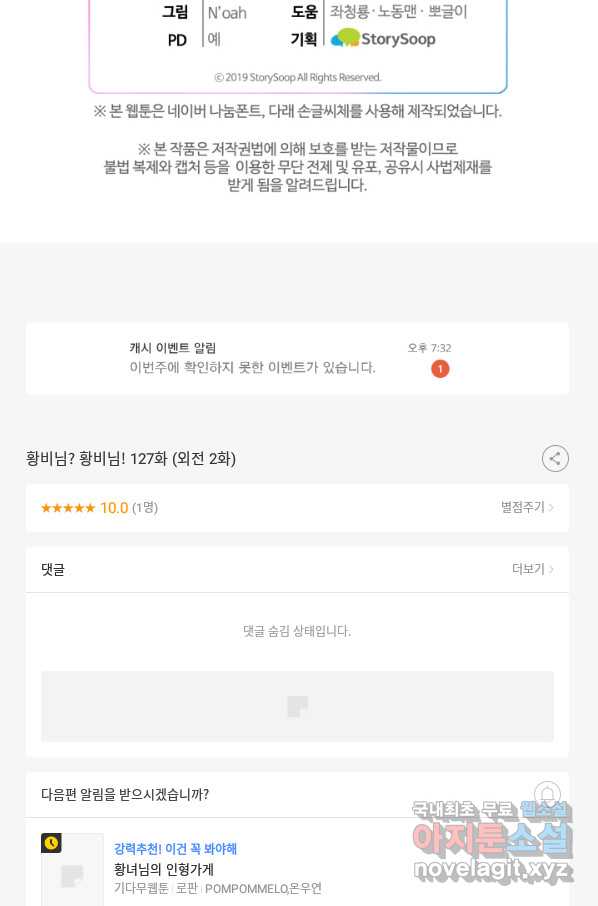Click the red notification badge
The width and height of the screenshot is (598, 906).
(440, 369)
